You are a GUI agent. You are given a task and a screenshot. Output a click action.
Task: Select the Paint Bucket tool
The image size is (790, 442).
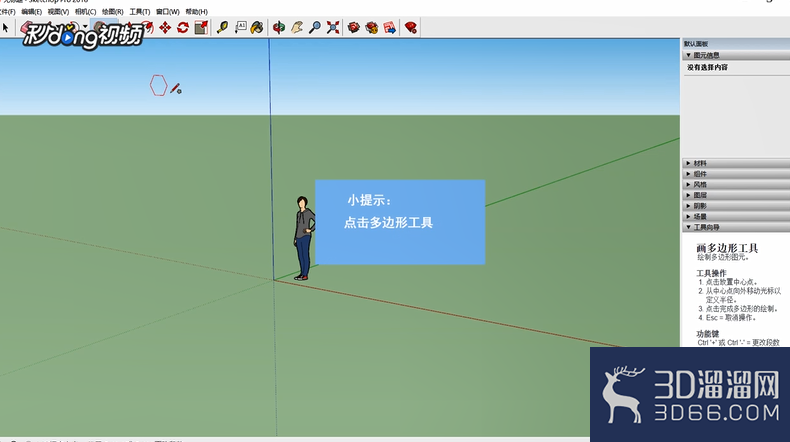[x=257, y=27]
